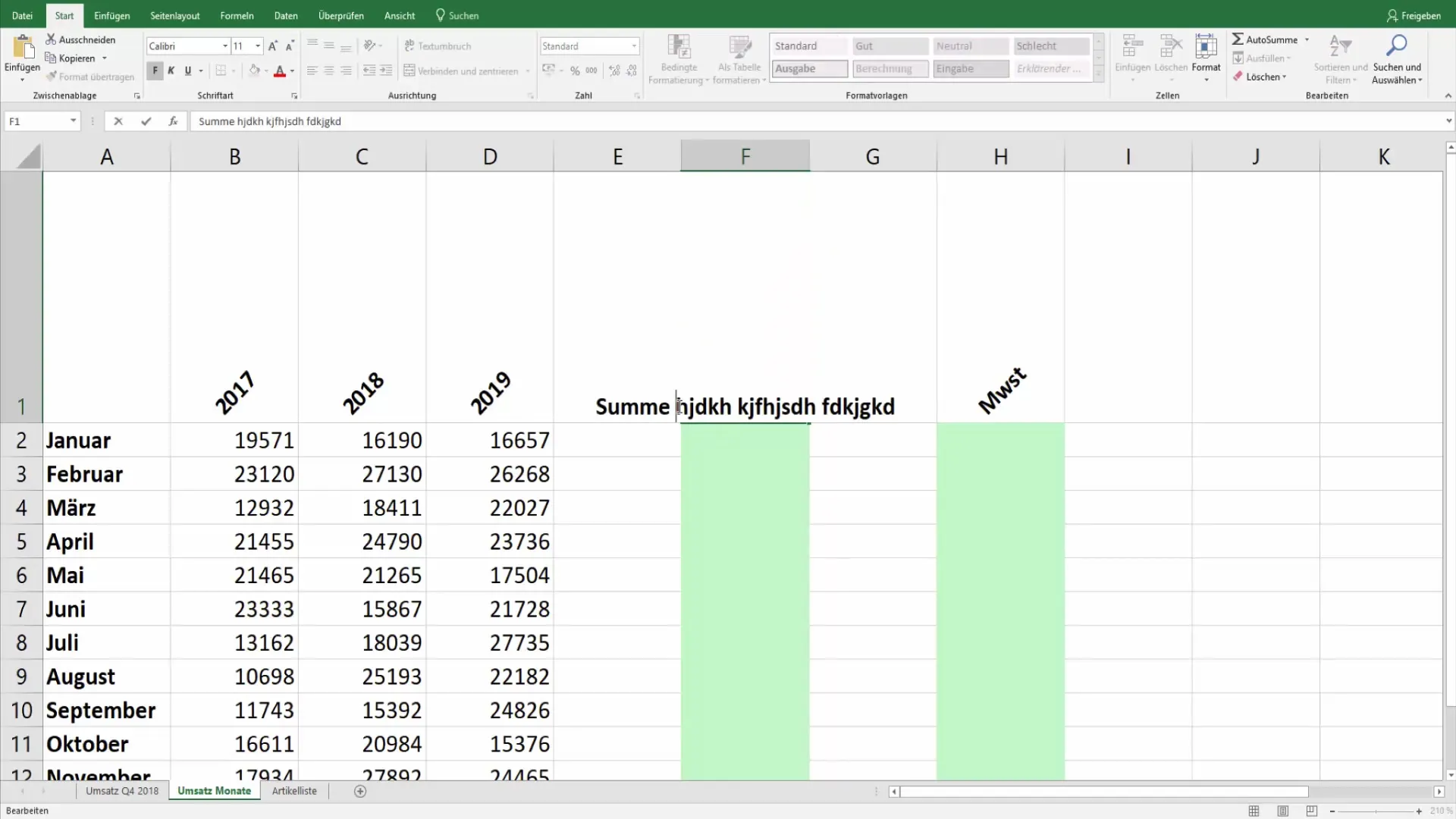Switch to the Einfügen ribbon tab
Viewport: 1456px width, 819px height.
(x=111, y=15)
